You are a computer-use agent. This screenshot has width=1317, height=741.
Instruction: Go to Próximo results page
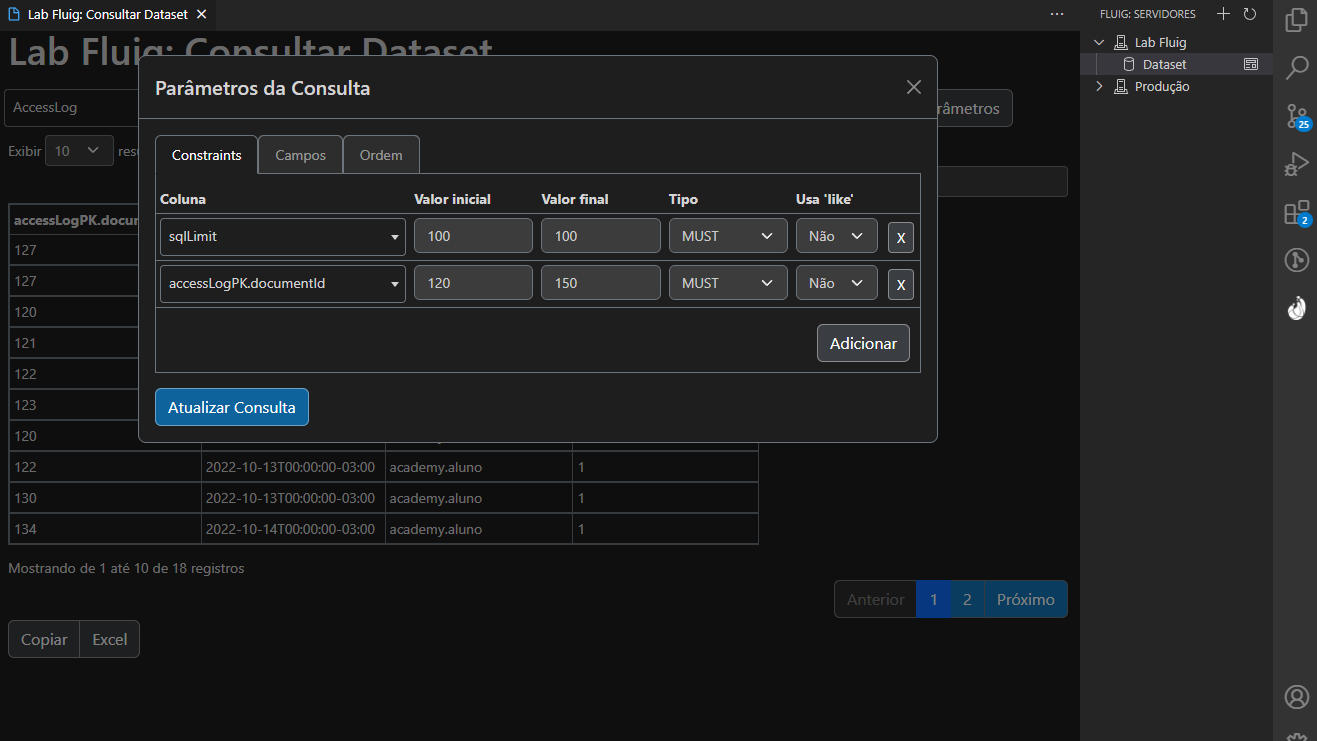tap(1026, 599)
